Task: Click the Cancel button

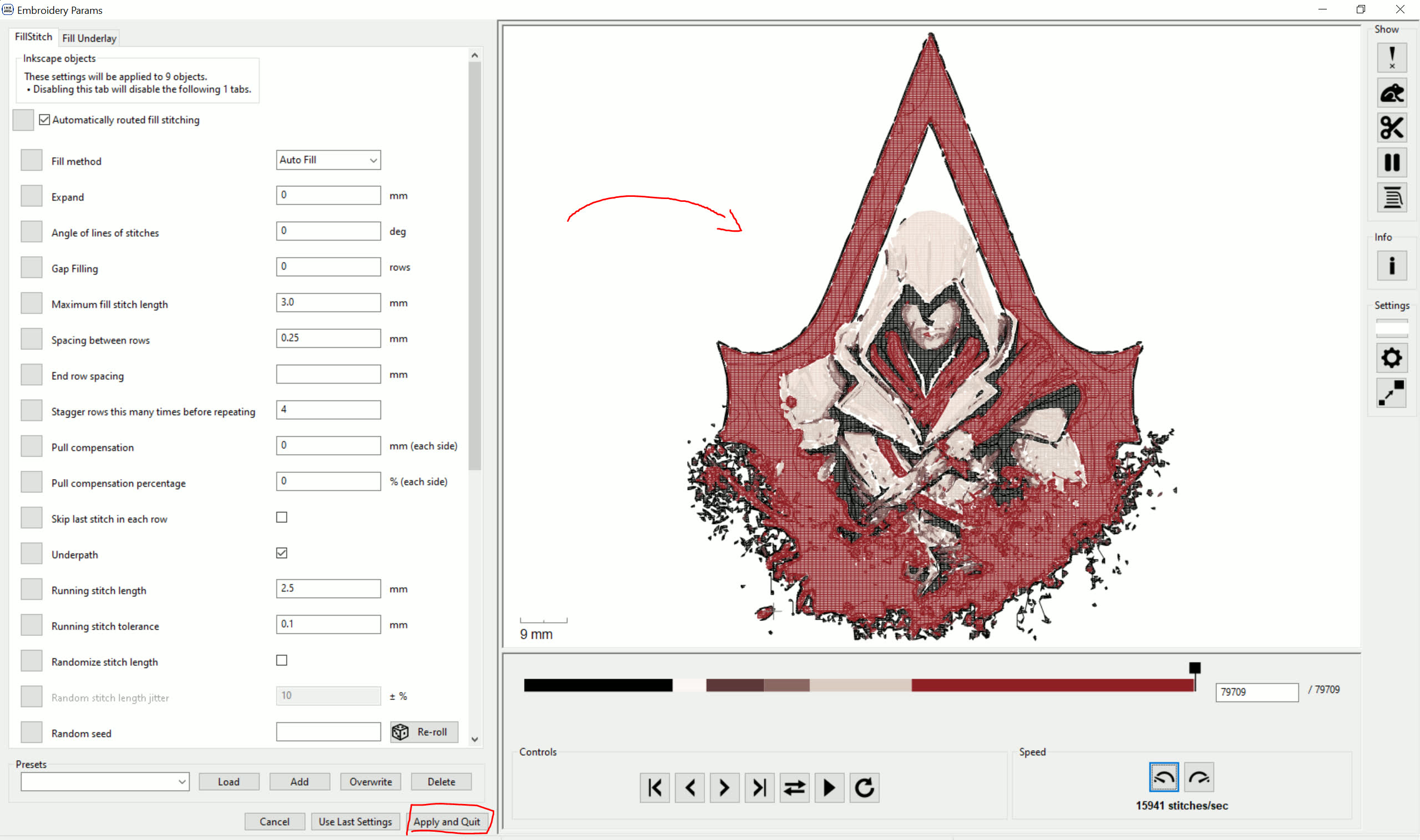Action: point(275,821)
